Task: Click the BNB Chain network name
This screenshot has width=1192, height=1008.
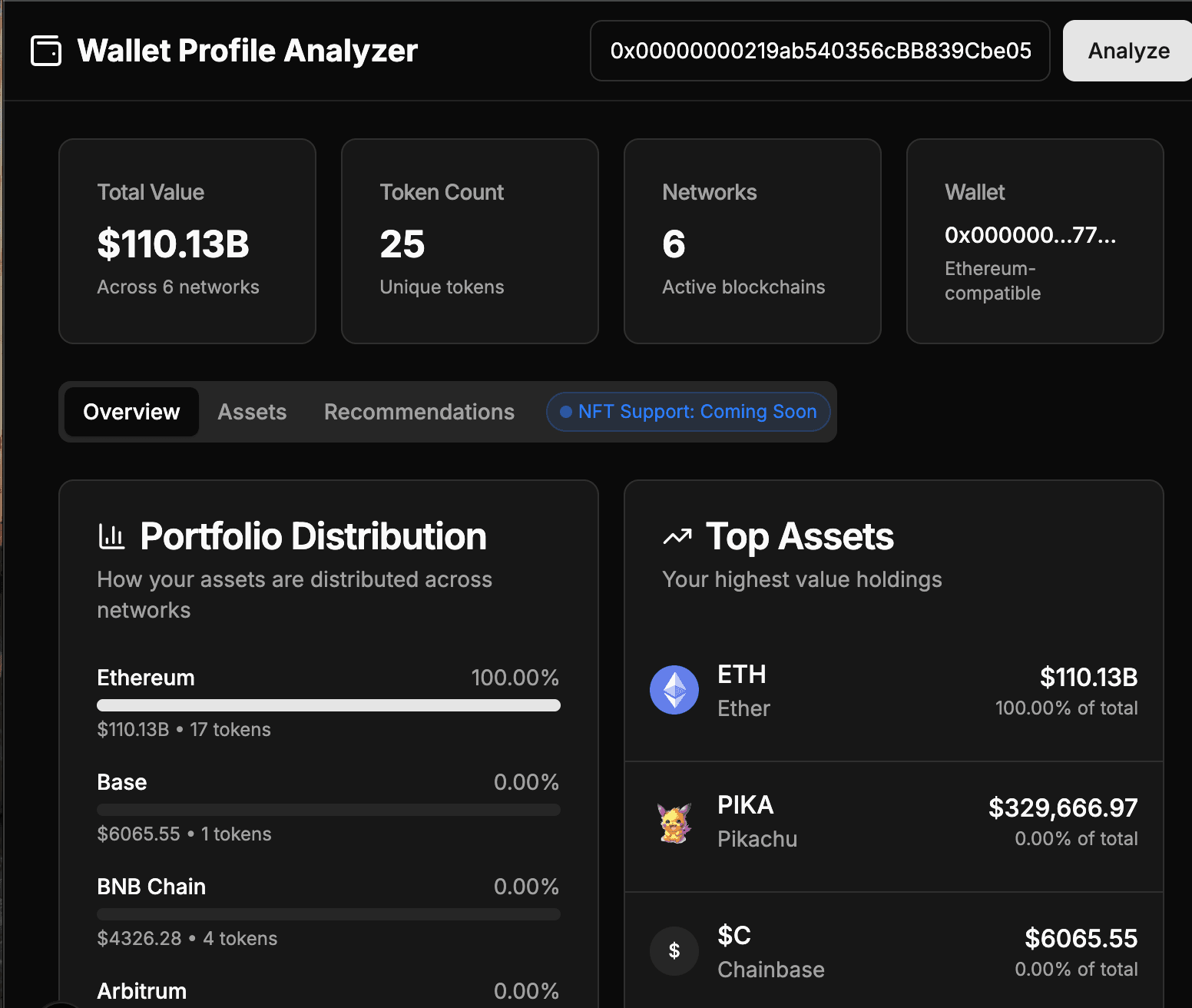Action: (151, 887)
